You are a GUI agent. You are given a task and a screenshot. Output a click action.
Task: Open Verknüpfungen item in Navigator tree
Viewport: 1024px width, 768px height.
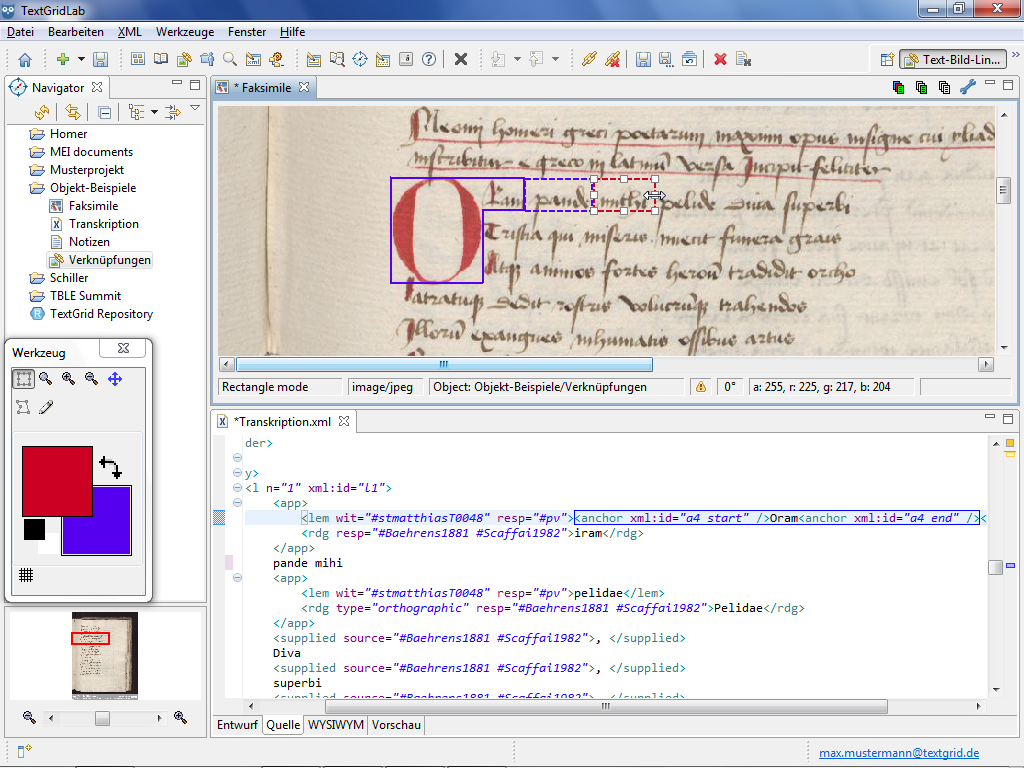109,260
